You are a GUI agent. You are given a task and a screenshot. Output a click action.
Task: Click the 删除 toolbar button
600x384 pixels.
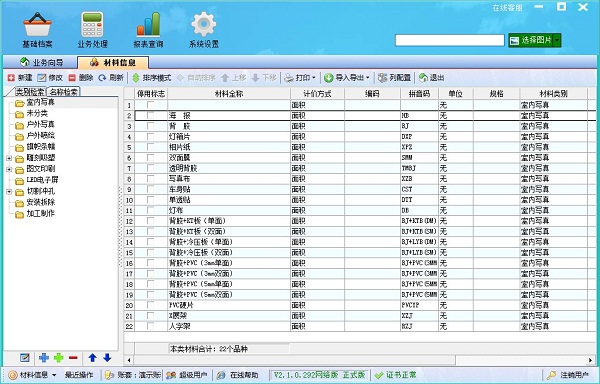click(81, 78)
